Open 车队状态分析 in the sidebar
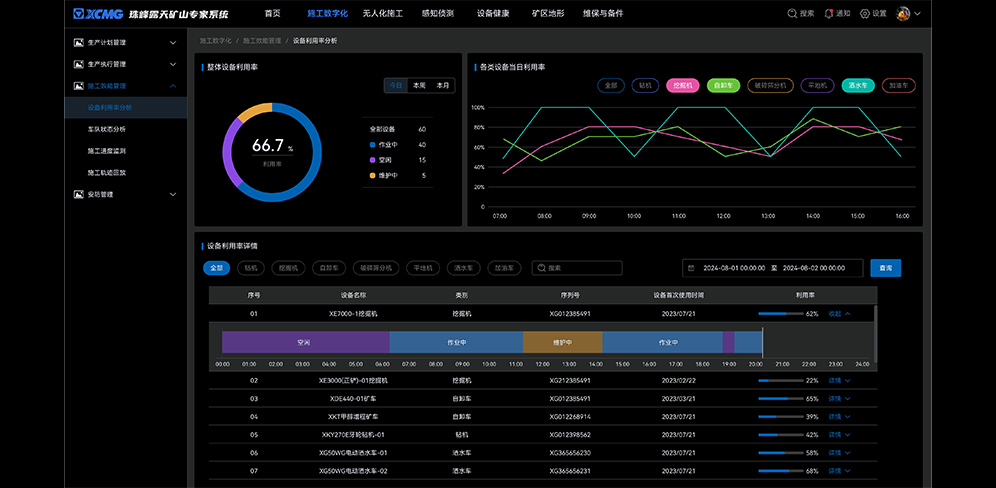This screenshot has height=488, width=996. [106, 129]
